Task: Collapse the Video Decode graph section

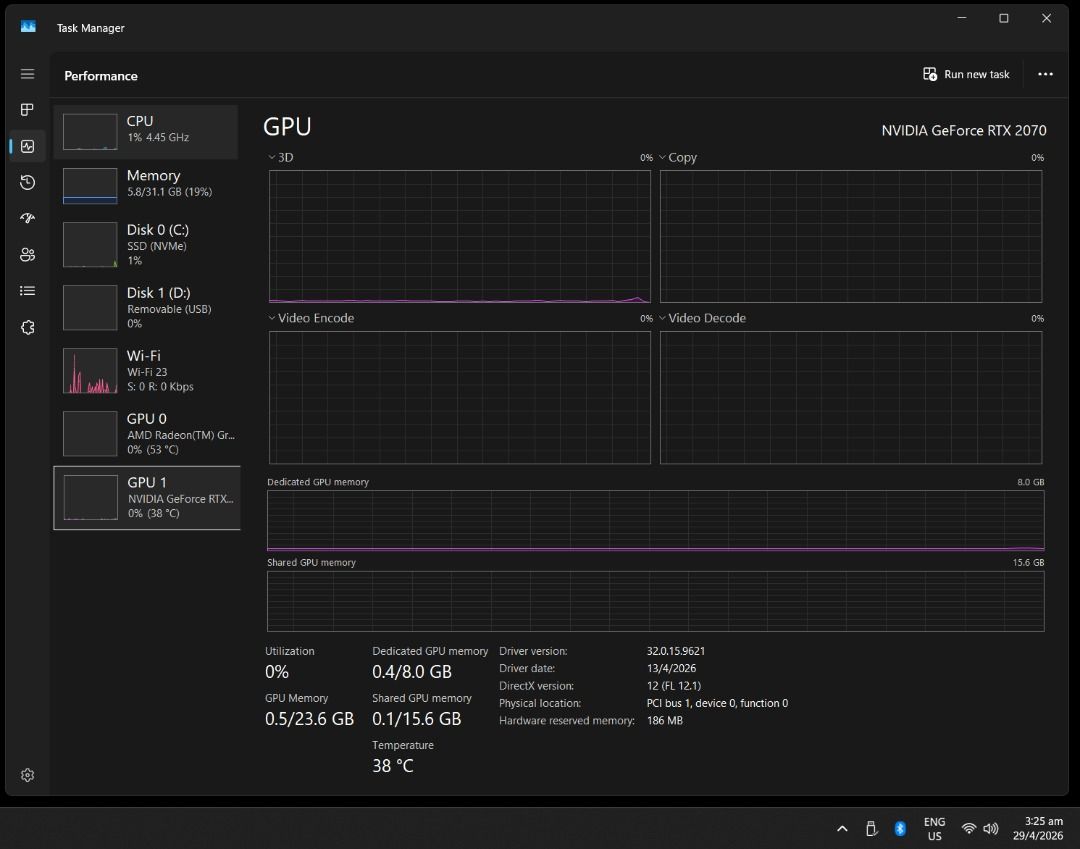Action: 661,318
